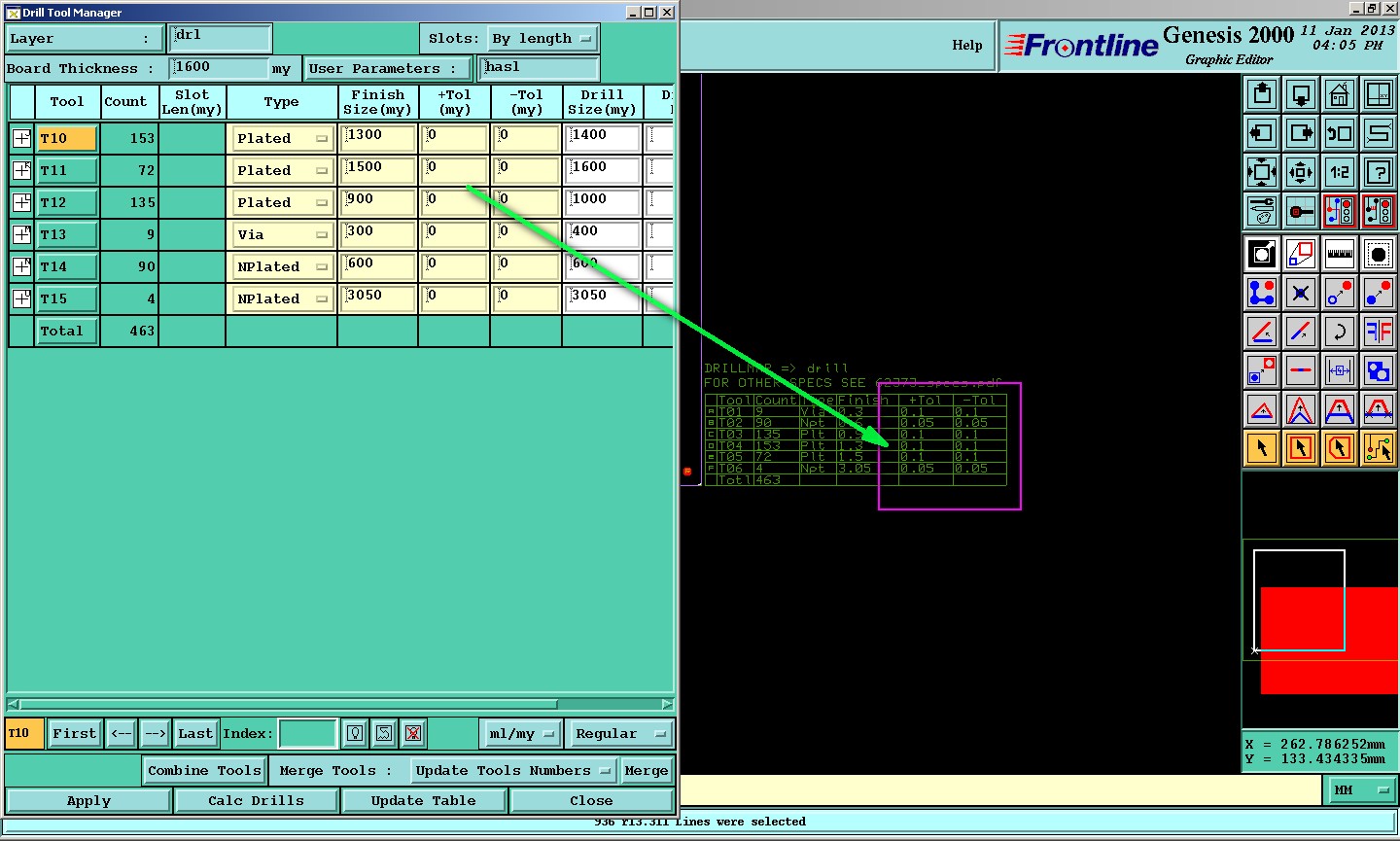Select the T15 tool button
The height and width of the screenshot is (841, 1400).
click(67, 298)
